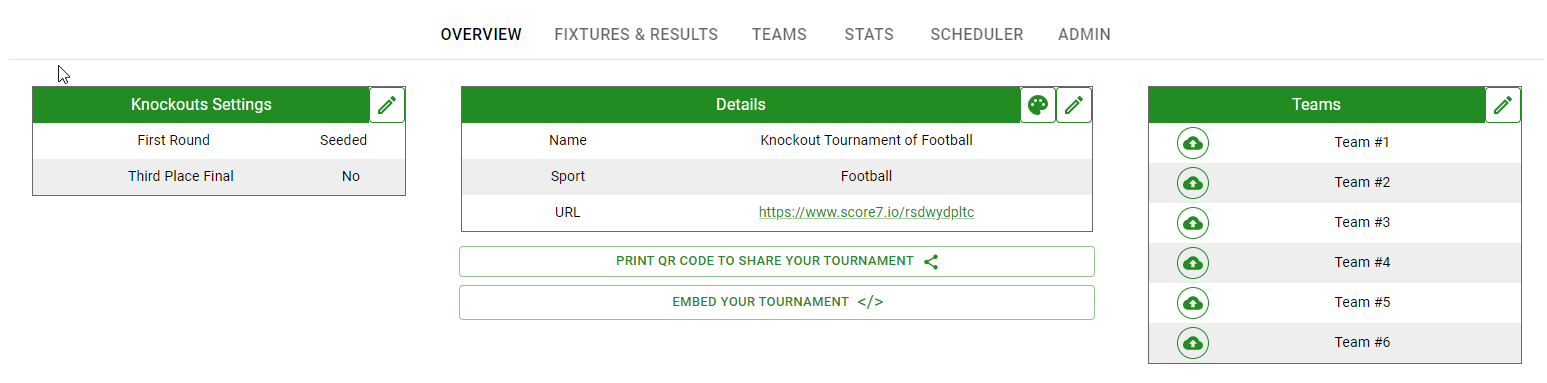This screenshot has height=383, width=1547.
Task: Edit tournament Details with pencil icon
Action: click(x=1074, y=105)
